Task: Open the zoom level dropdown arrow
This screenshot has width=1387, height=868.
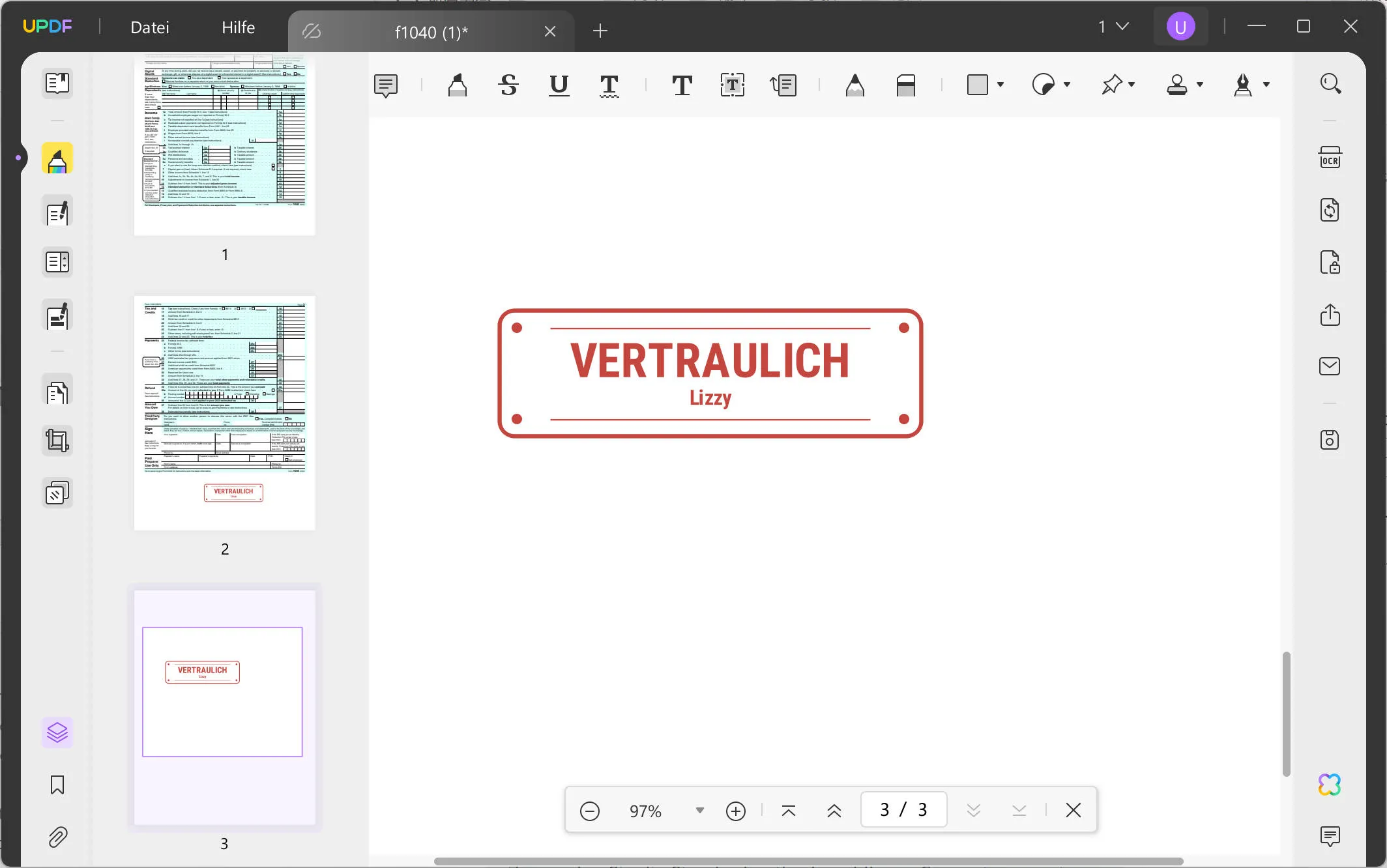Action: coord(700,811)
